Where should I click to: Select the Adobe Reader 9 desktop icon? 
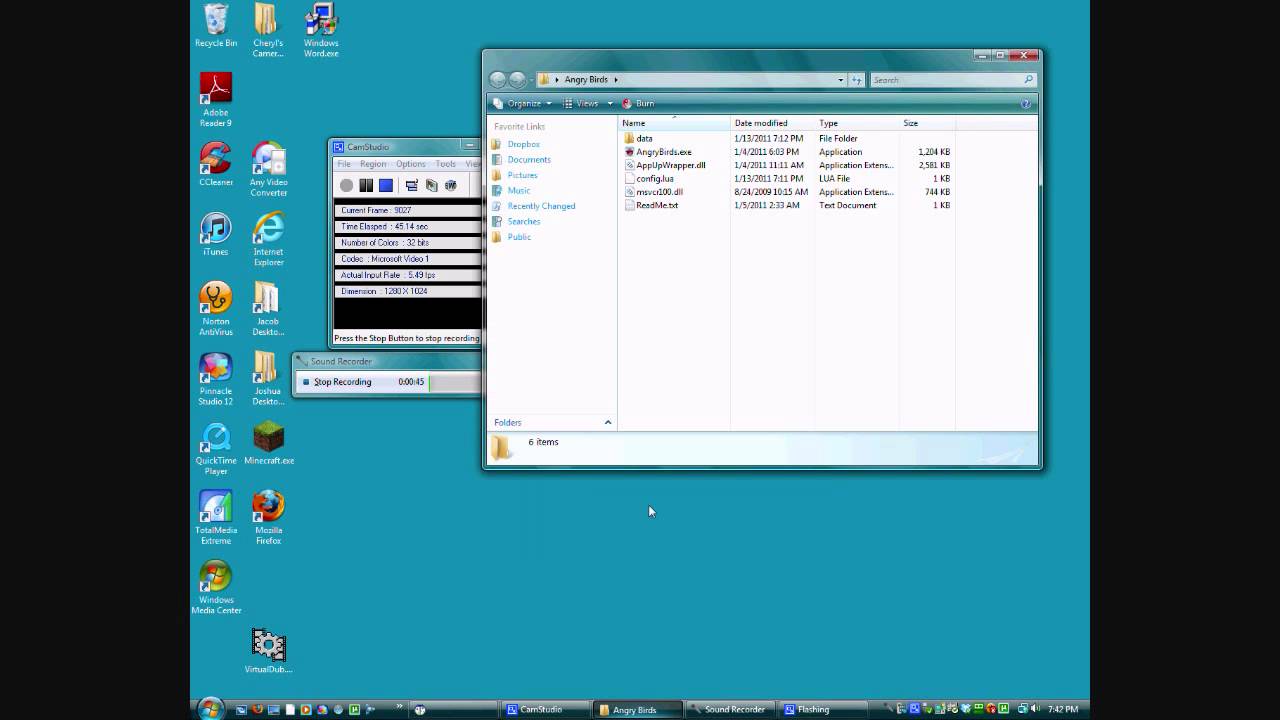pos(216,100)
